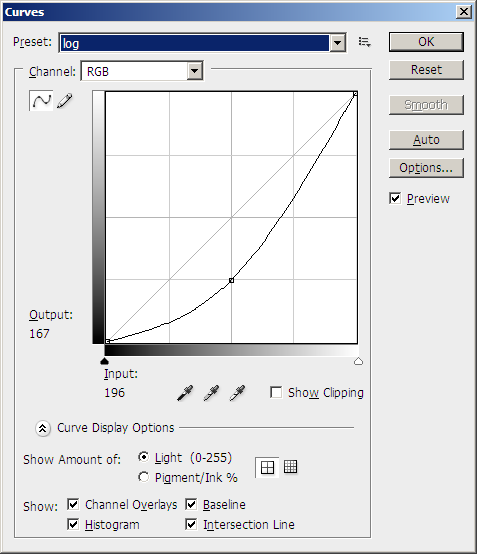Toggle the Preview checkbox
477x554 pixels.
click(x=395, y=198)
